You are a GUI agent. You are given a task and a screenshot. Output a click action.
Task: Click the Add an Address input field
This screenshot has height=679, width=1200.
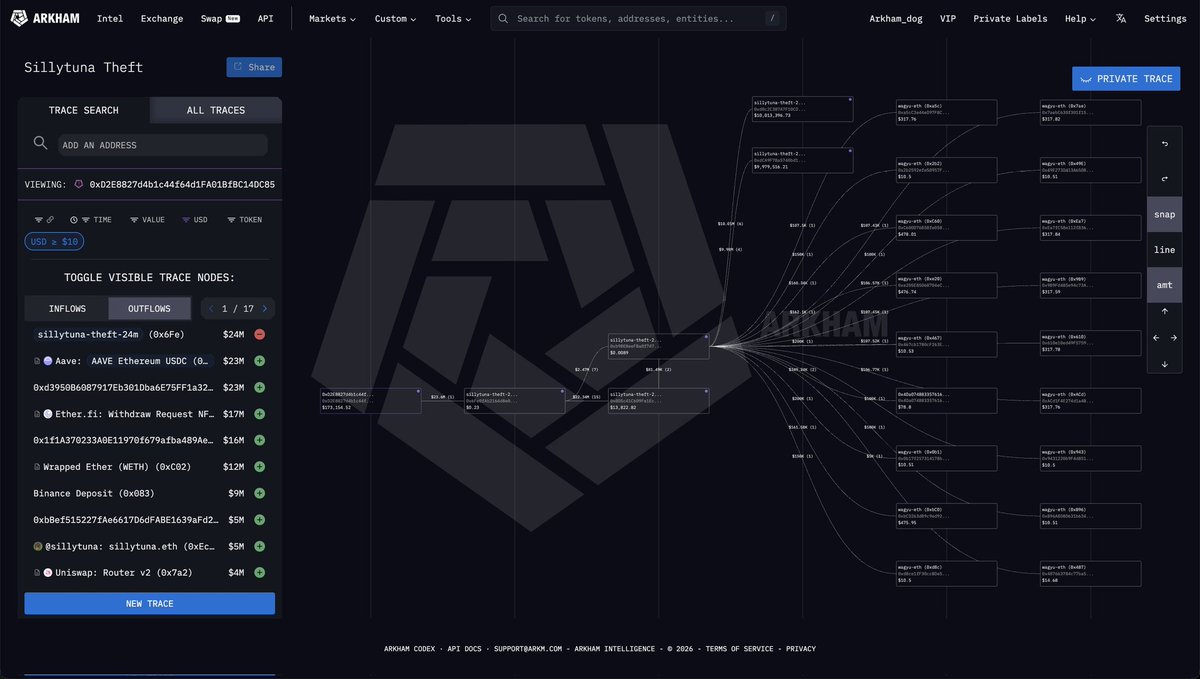[162, 145]
